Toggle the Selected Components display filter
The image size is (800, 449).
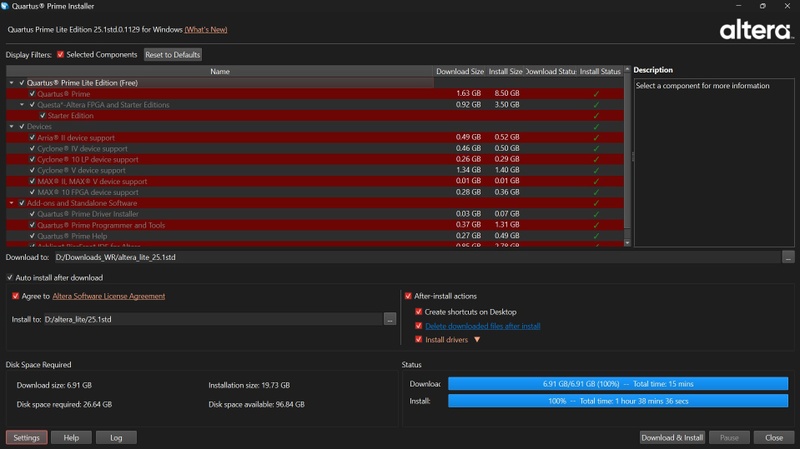(x=60, y=55)
